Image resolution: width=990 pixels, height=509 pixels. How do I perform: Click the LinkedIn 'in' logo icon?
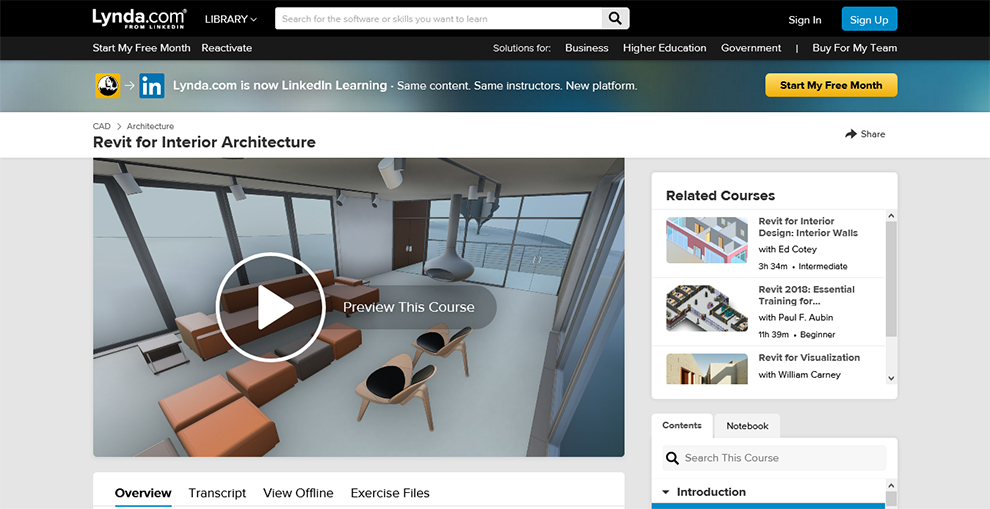pyautogui.click(x=152, y=85)
